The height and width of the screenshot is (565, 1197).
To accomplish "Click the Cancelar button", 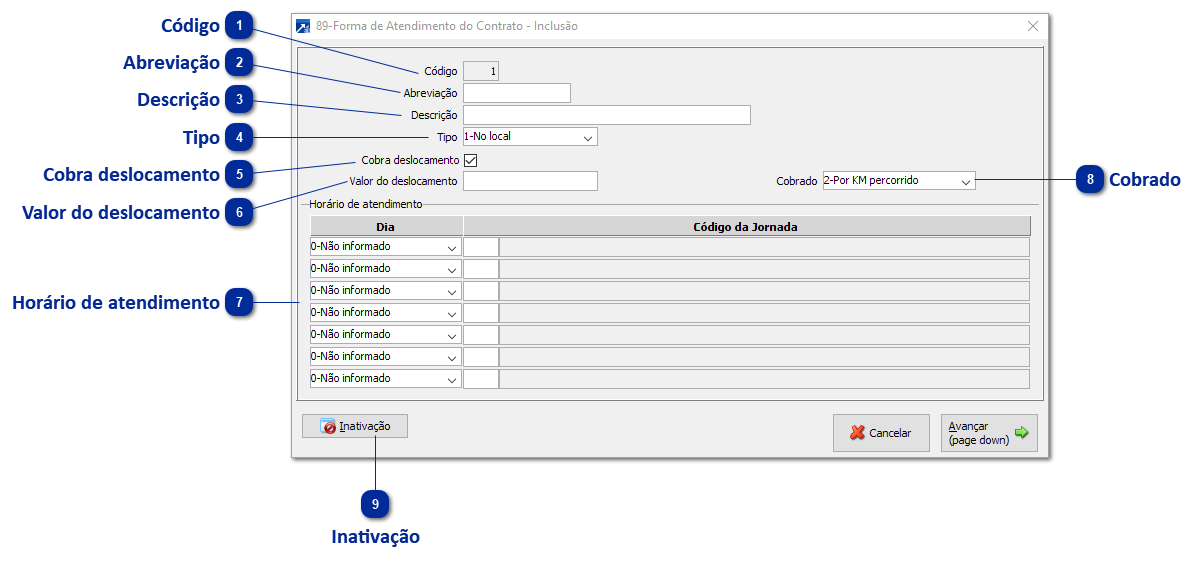I will [881, 433].
